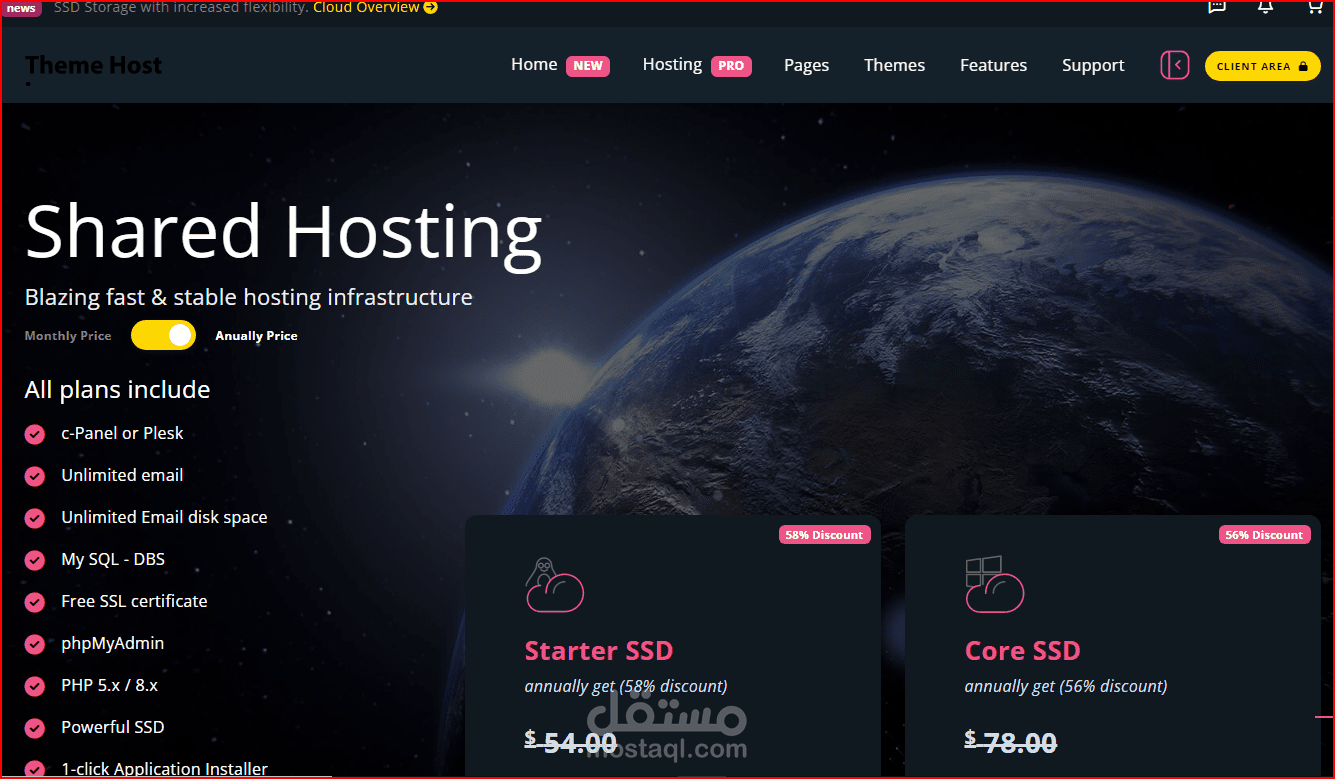The image size is (1335, 779).
Task: Click the PRO badge next to Hosting
Action: click(x=731, y=66)
